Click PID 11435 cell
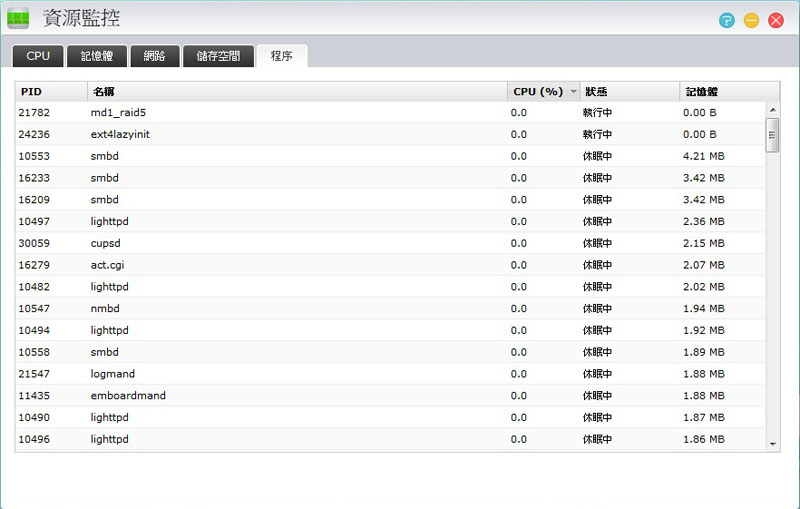800x509 pixels. coord(34,396)
